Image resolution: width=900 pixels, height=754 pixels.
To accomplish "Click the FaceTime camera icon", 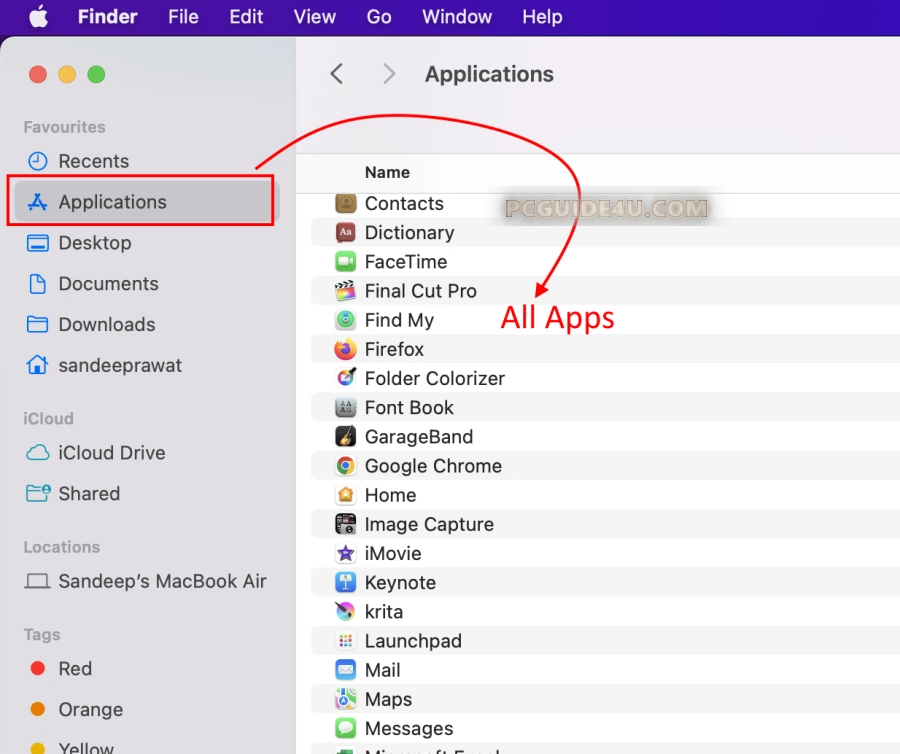I will (346, 262).
